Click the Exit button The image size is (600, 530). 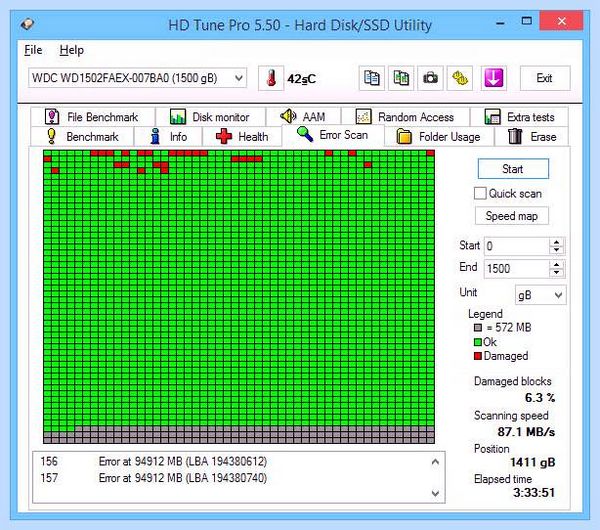click(545, 78)
